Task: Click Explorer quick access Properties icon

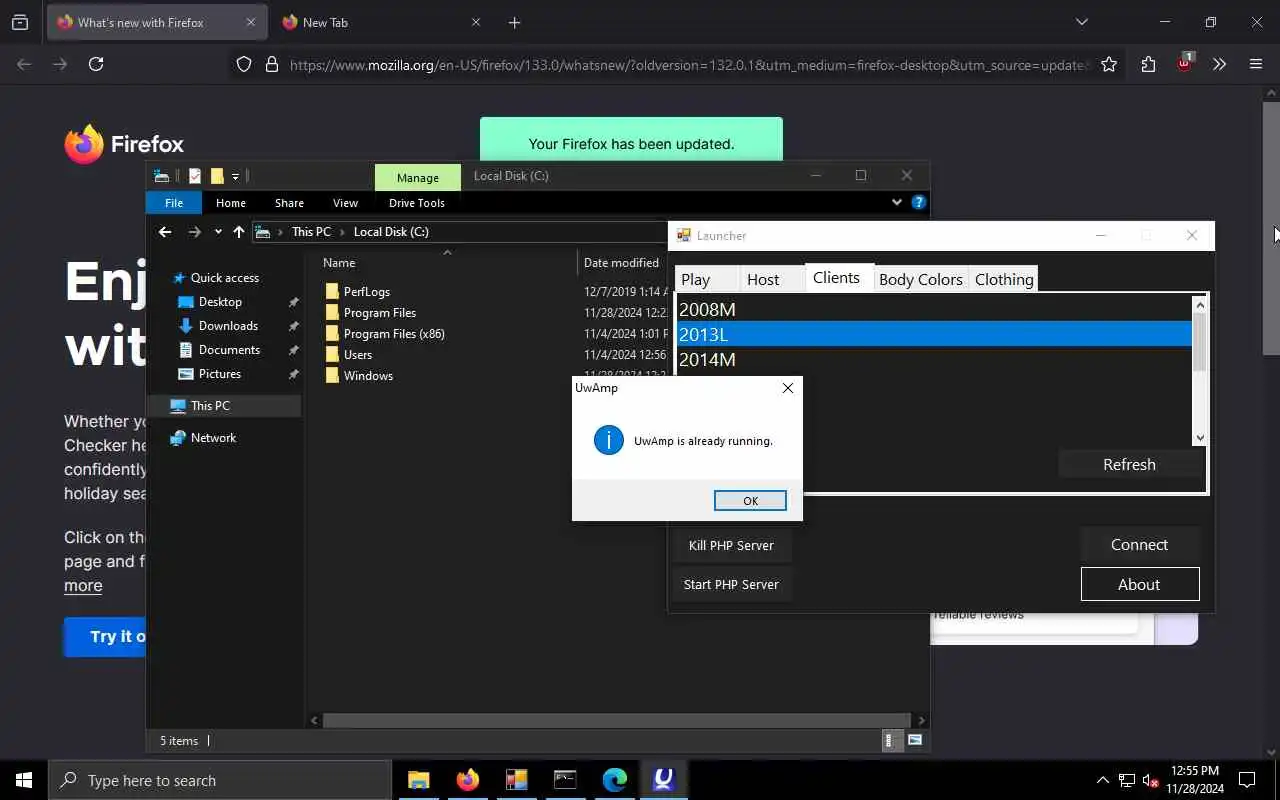Action: [195, 176]
